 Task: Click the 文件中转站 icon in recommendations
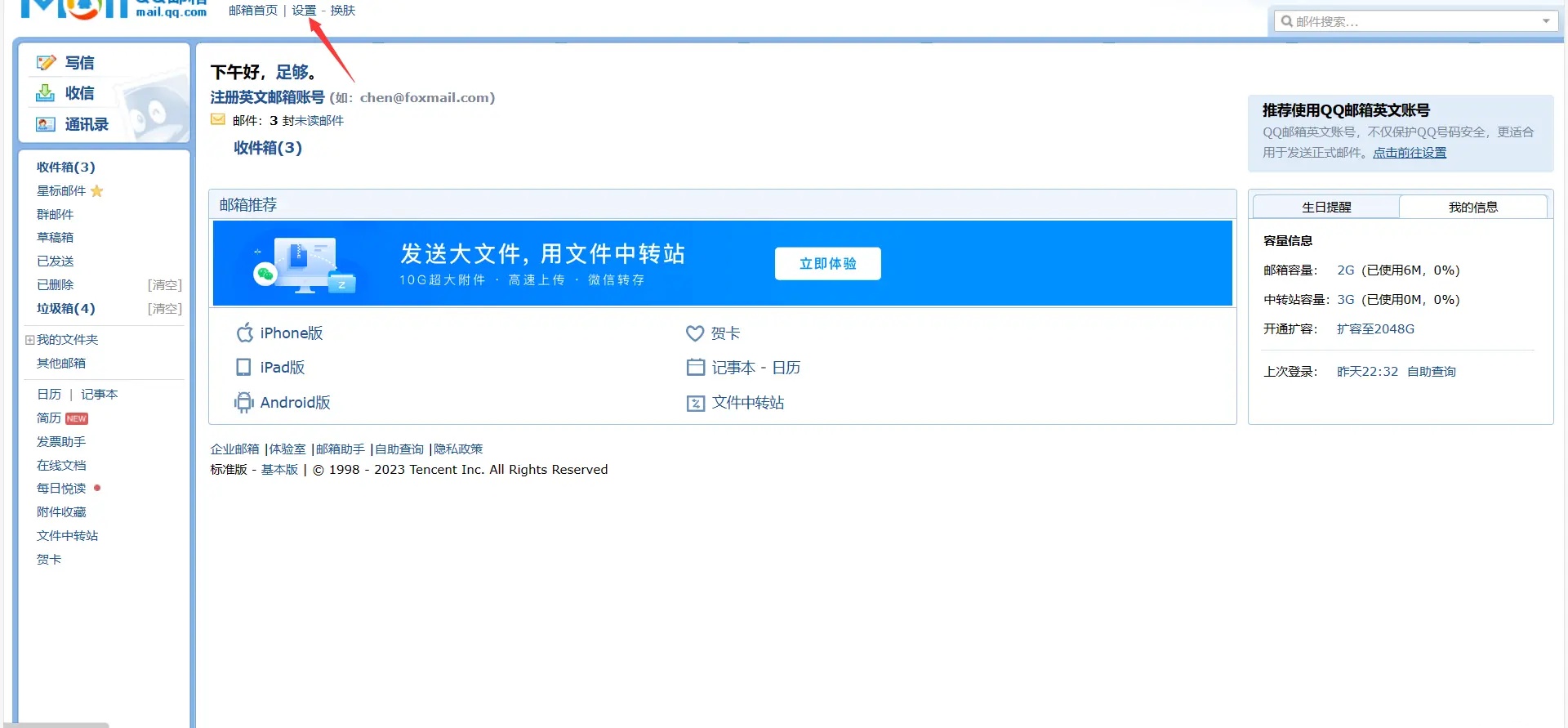(696, 403)
